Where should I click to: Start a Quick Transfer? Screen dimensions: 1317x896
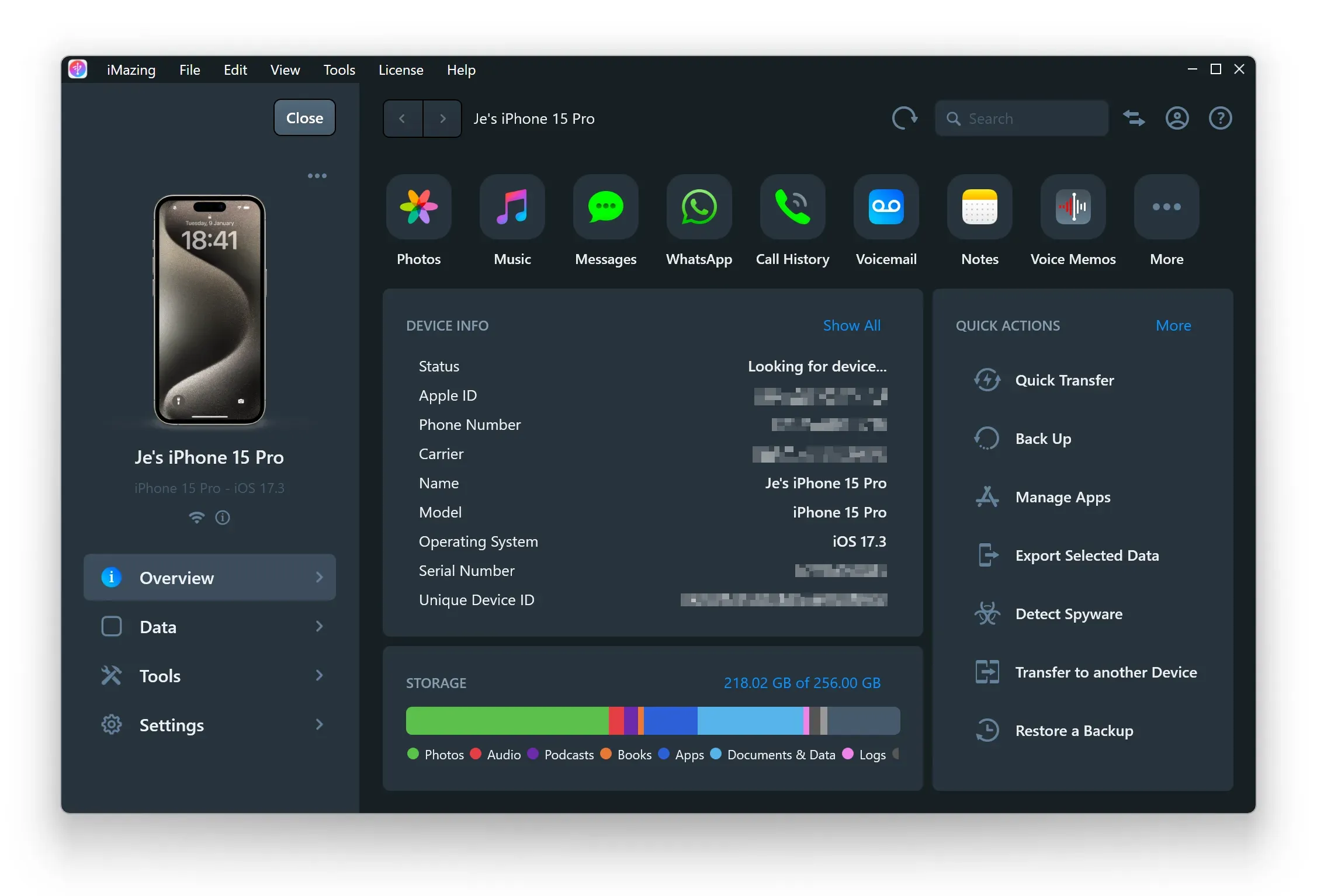(1063, 380)
